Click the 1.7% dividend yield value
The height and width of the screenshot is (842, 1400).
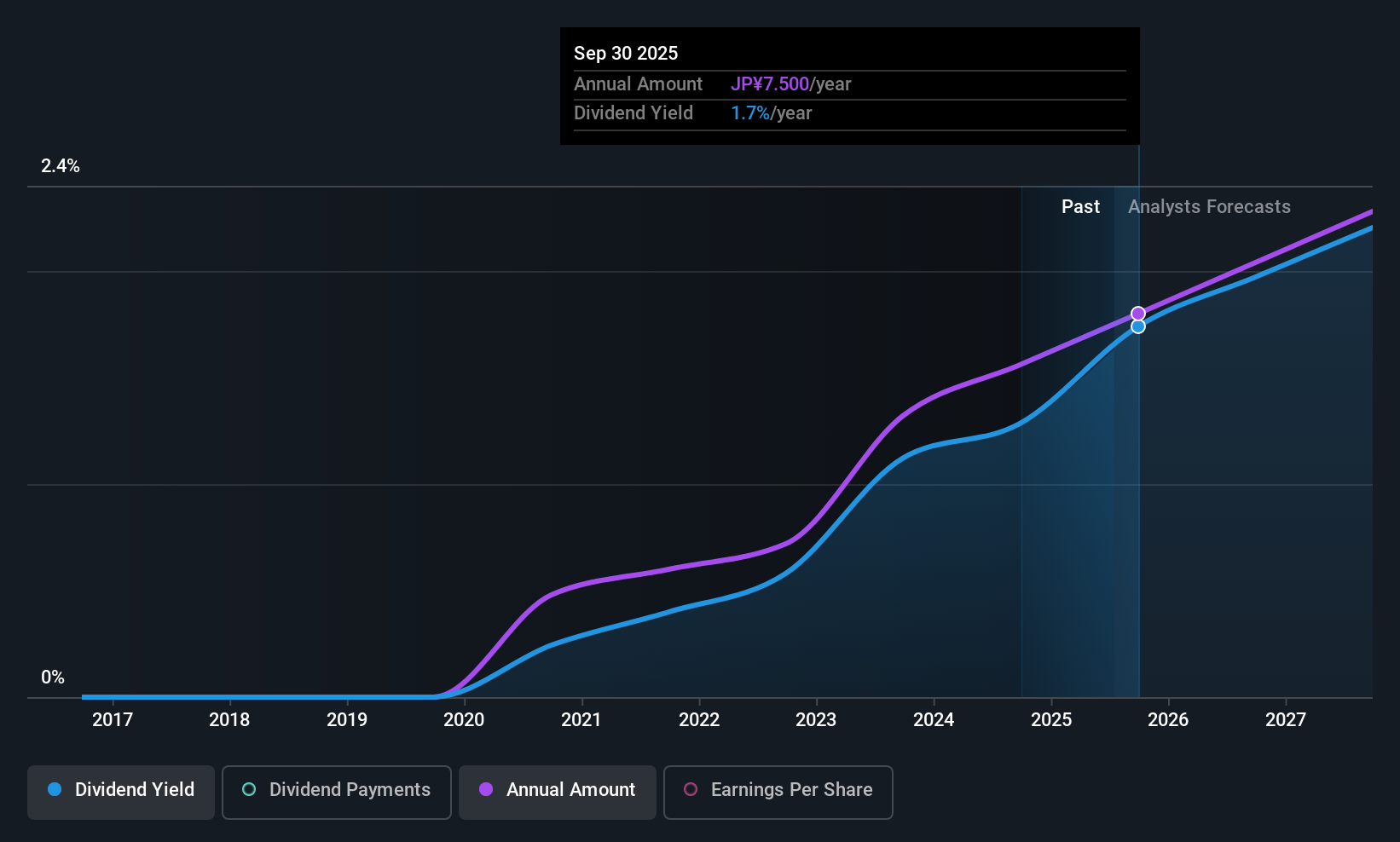click(750, 112)
